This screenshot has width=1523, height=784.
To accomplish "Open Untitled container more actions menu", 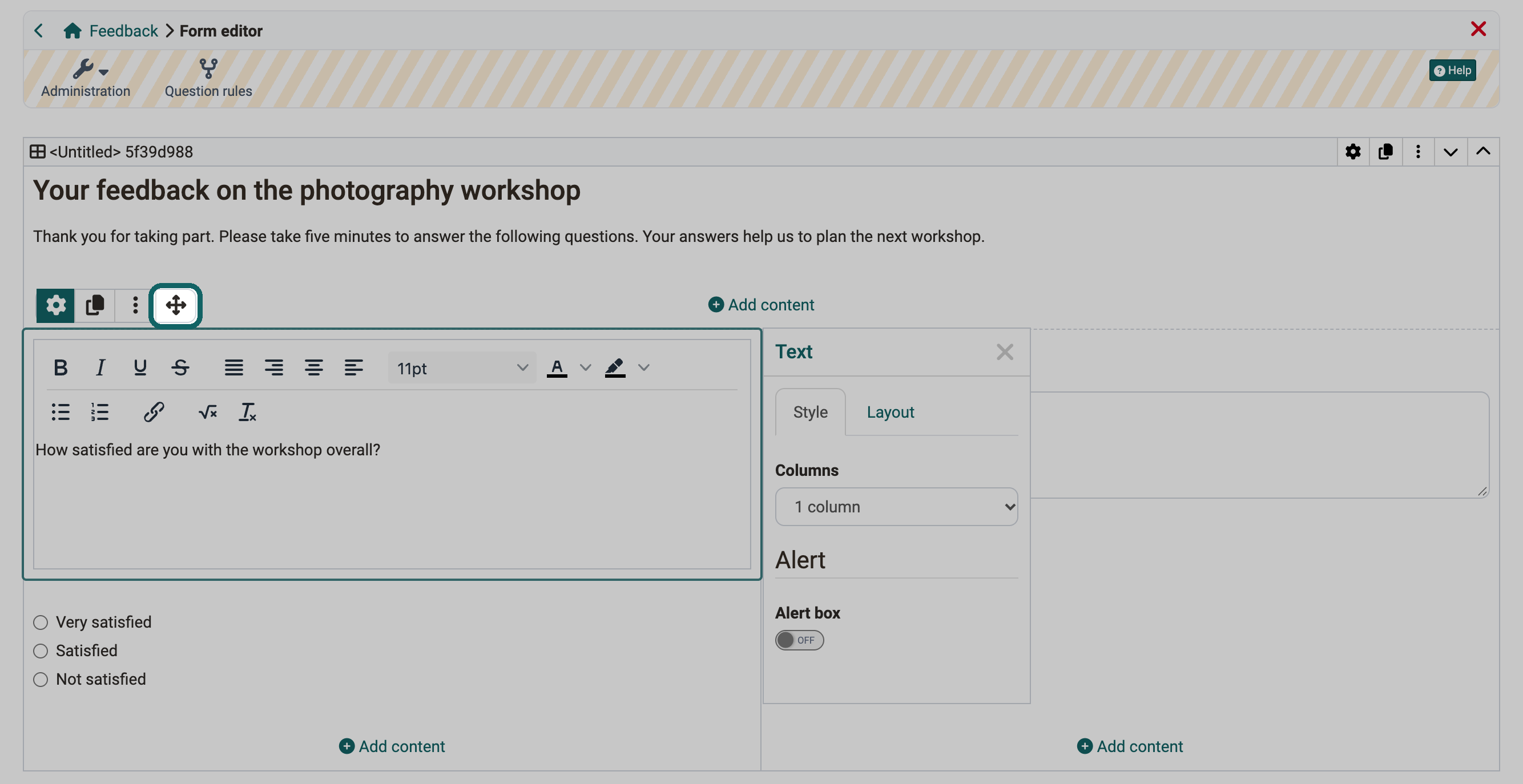I will pos(1418,152).
